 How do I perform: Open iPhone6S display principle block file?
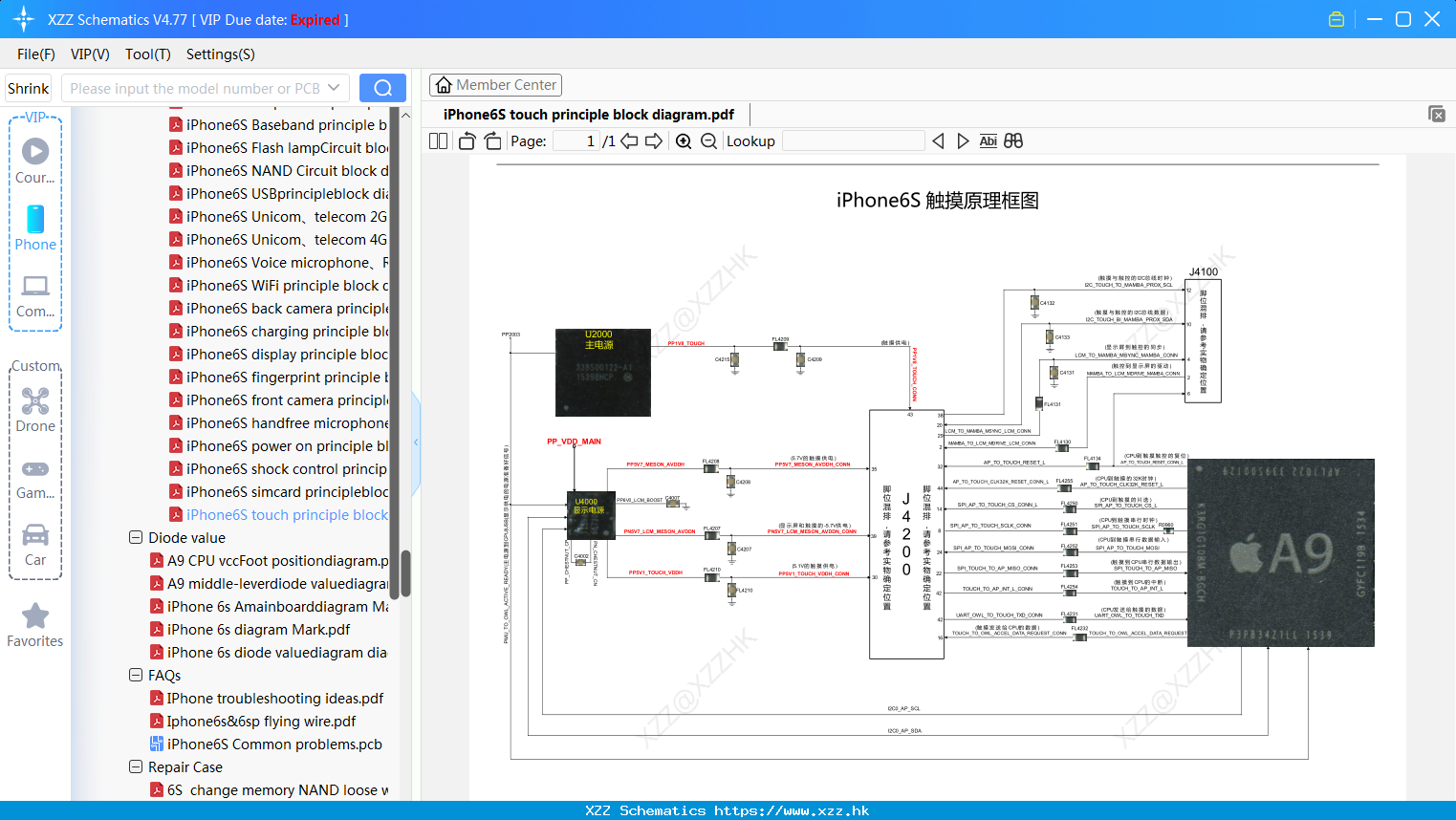[278, 355]
